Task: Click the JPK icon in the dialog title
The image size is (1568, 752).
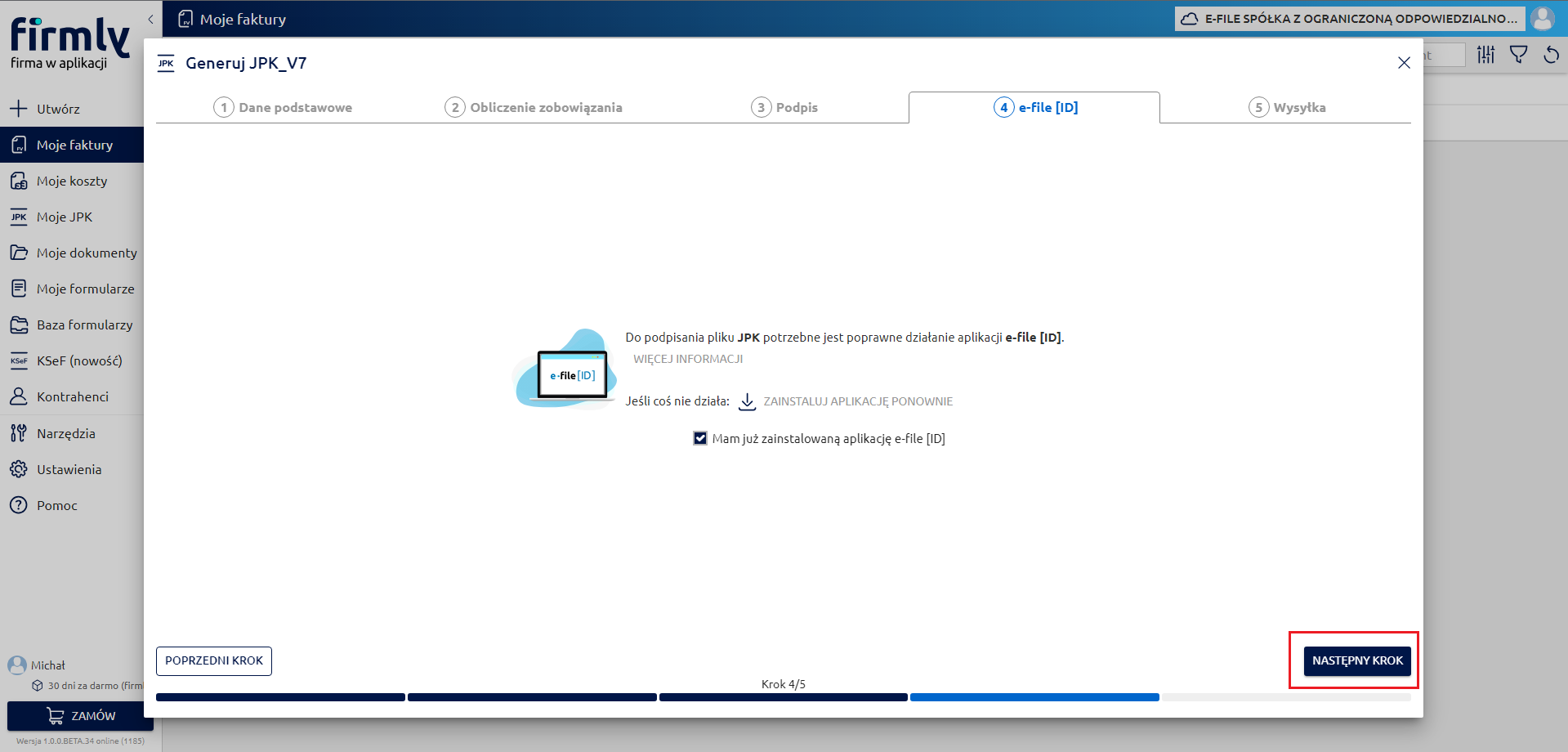Action: (166, 63)
